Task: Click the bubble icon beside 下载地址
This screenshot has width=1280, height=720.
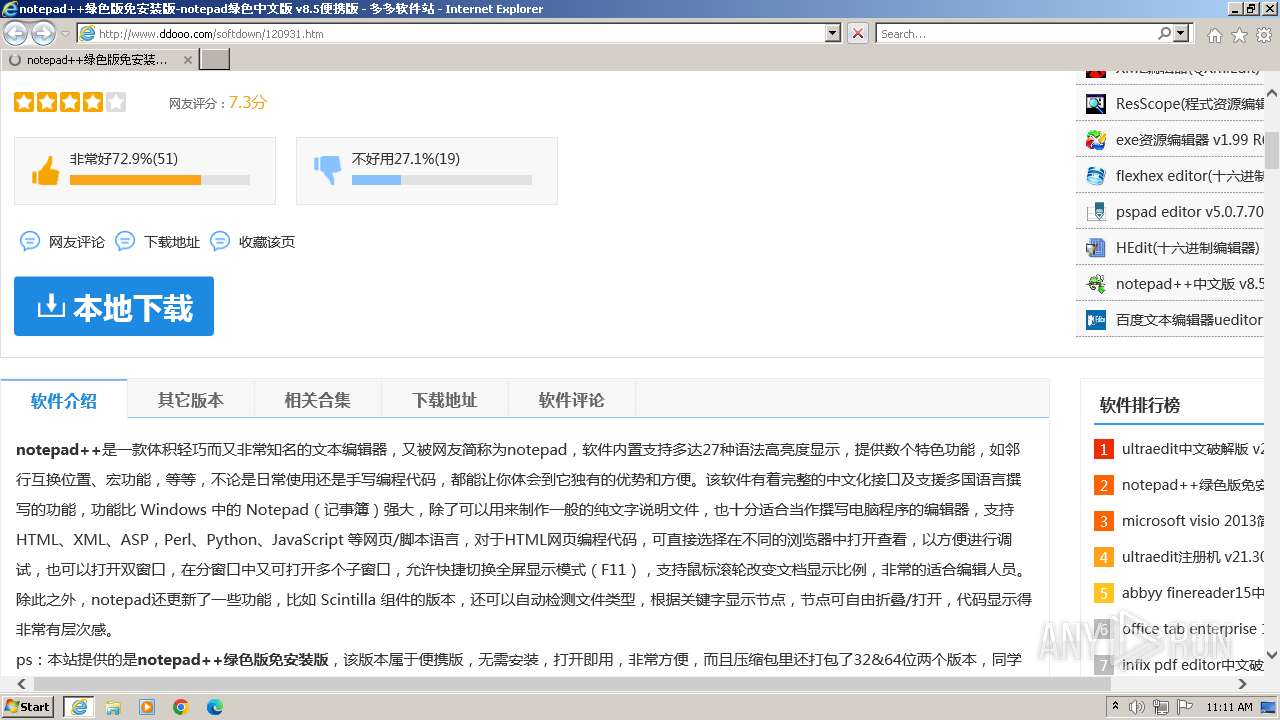Action: (x=125, y=241)
